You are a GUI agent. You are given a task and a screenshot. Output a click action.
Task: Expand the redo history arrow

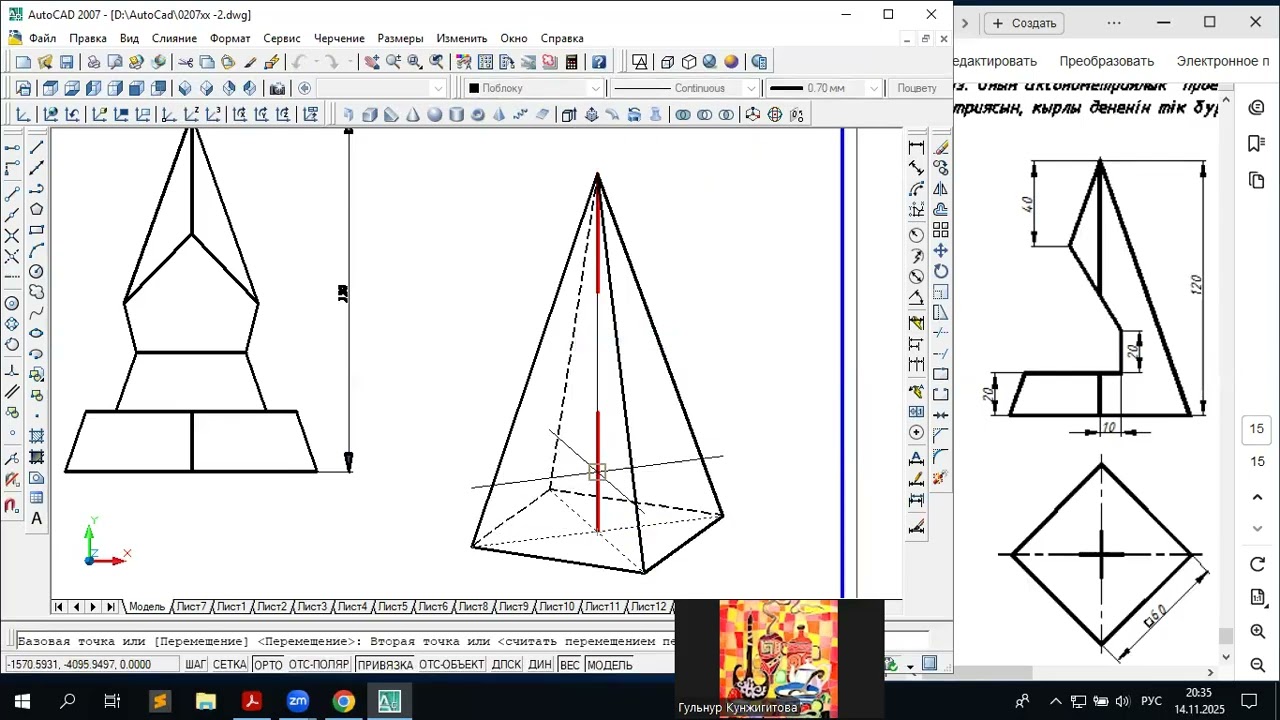click(348, 62)
